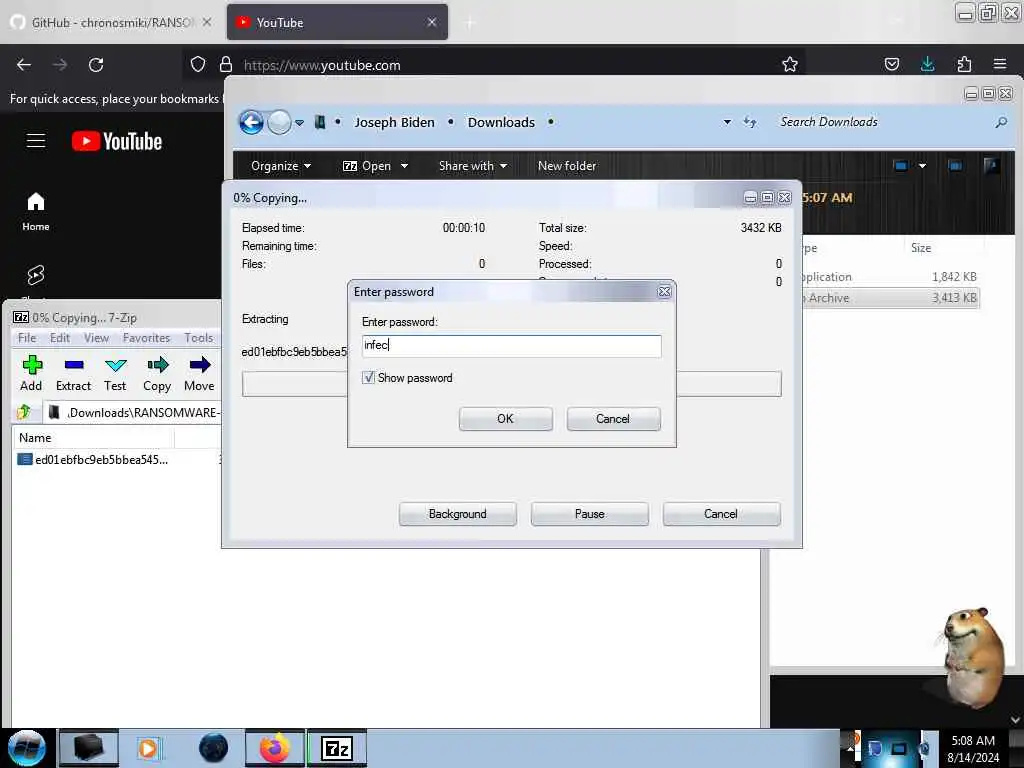Screen dimensions: 1024x768
Task: Switch to the GitHub chronosmiki tab
Action: pos(112,22)
